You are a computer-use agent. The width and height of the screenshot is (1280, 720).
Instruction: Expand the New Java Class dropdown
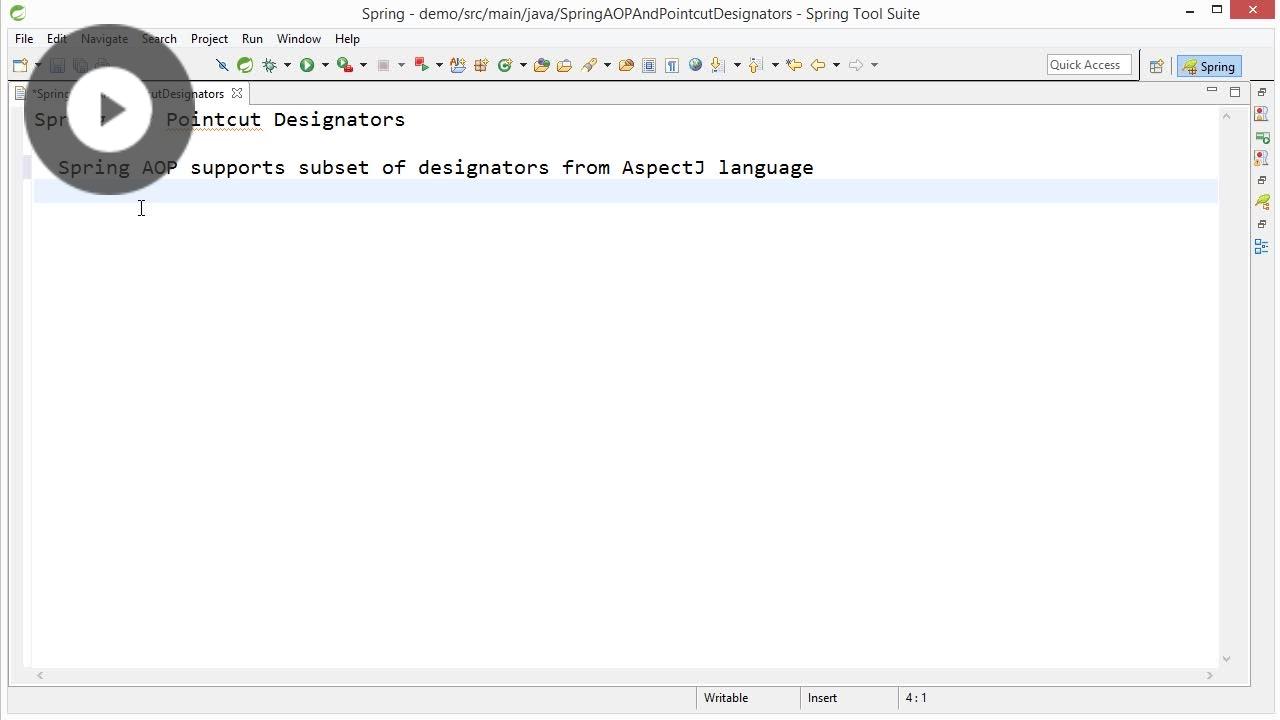point(523,65)
